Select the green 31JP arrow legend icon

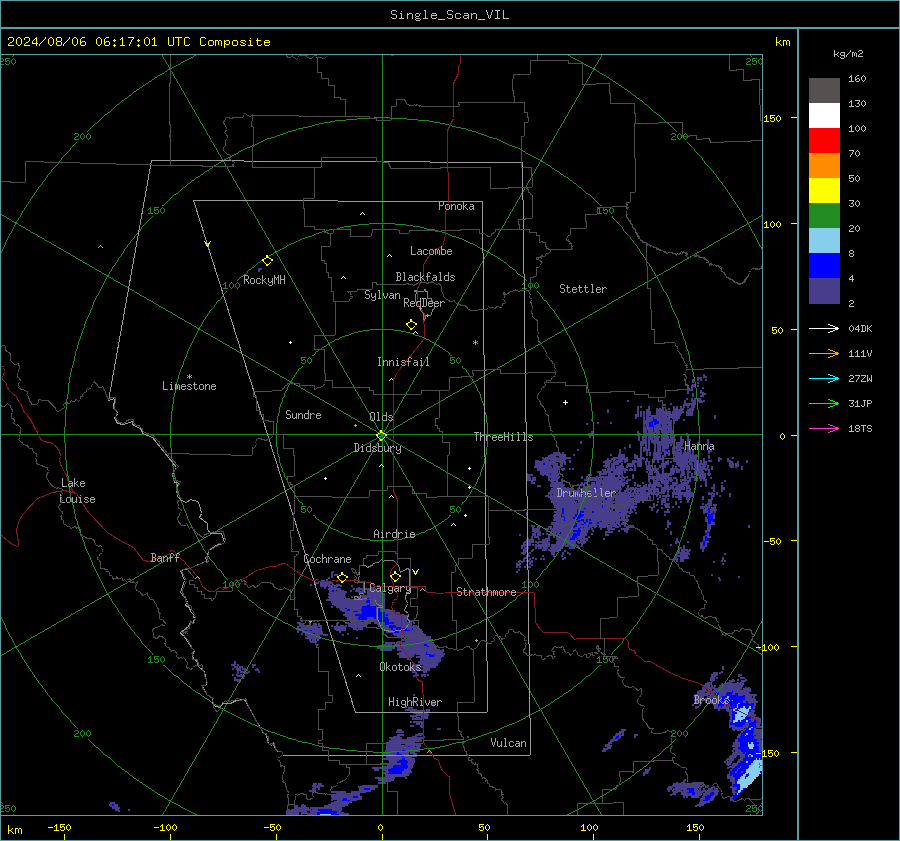(x=824, y=404)
